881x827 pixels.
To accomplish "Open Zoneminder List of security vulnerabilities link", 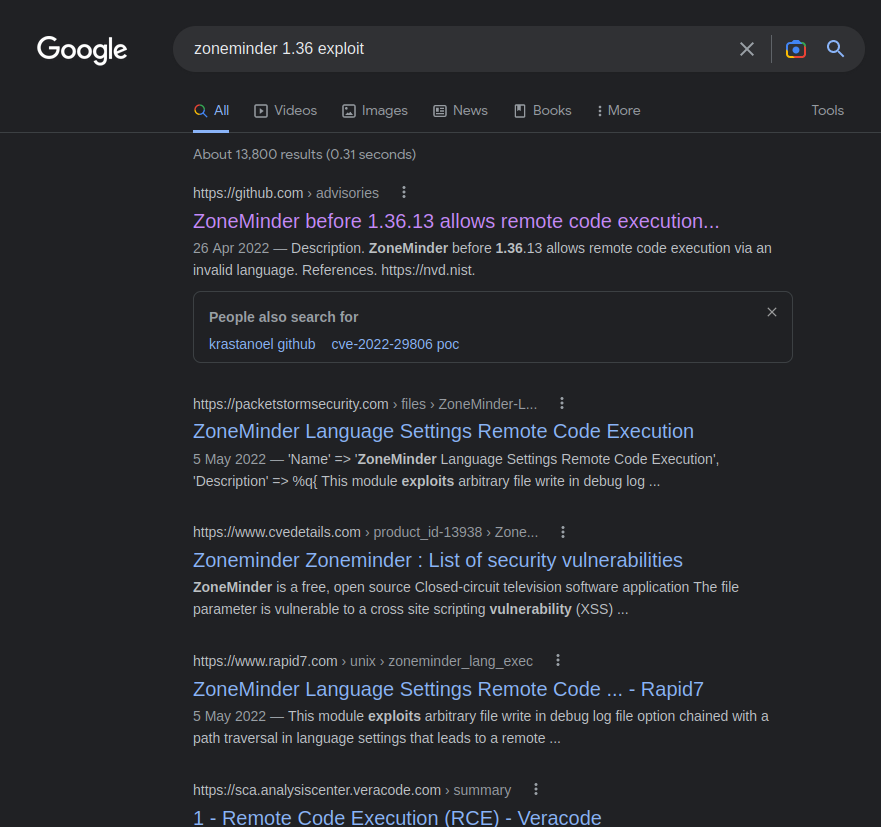I will tap(438, 560).
